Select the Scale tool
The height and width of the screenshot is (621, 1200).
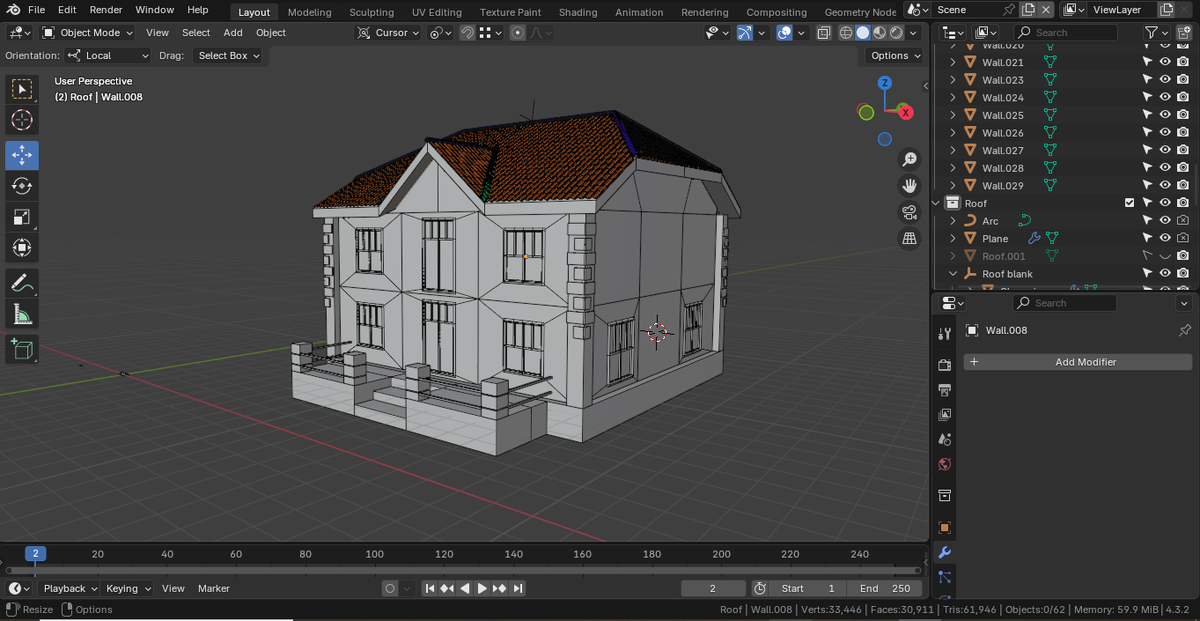coord(22,217)
